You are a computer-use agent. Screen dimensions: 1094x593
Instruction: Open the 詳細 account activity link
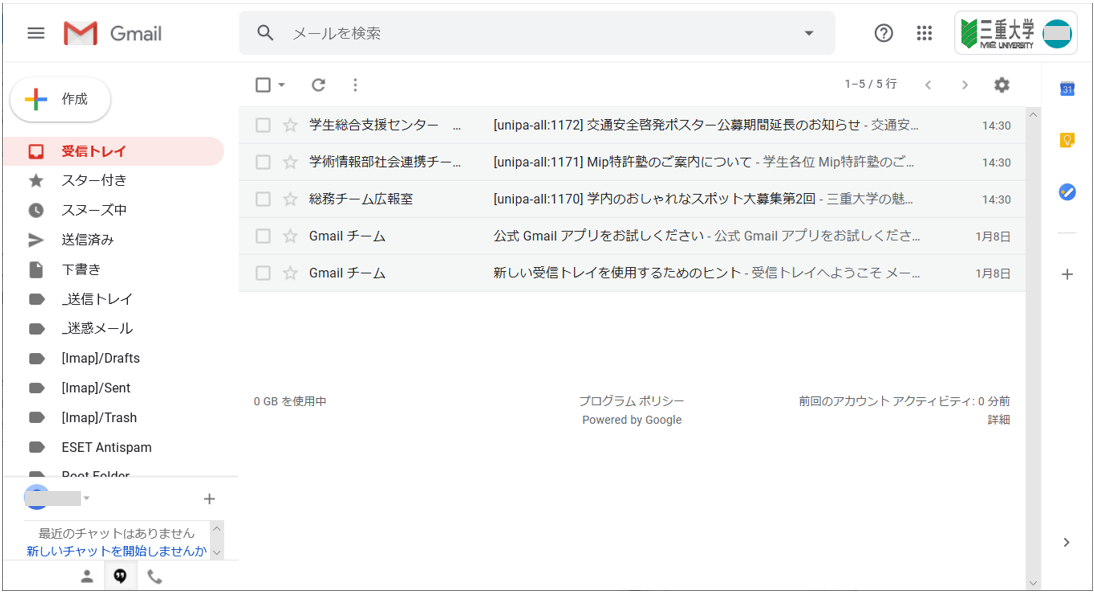click(998, 419)
